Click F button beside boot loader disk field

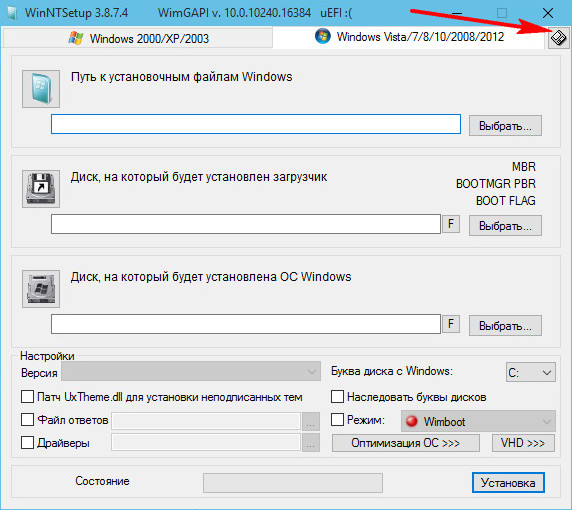click(451, 224)
